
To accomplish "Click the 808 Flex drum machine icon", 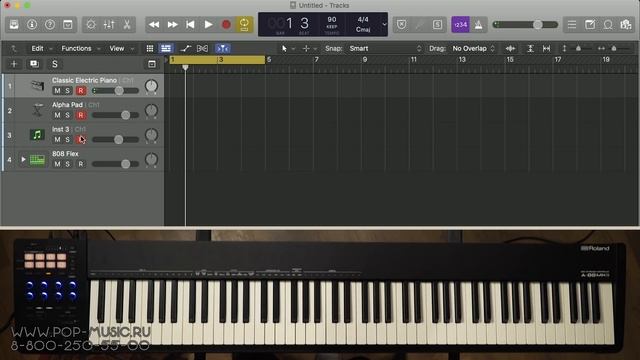I will tap(37, 160).
